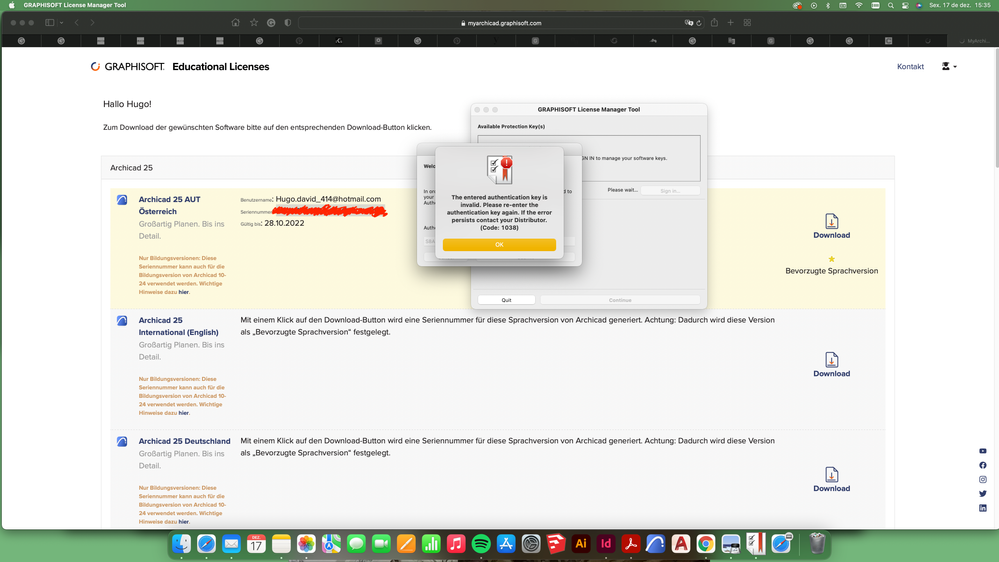The image size is (999, 562).
Task: Click the 'hier' link under Archicad 25 AUT
Action: (183, 292)
